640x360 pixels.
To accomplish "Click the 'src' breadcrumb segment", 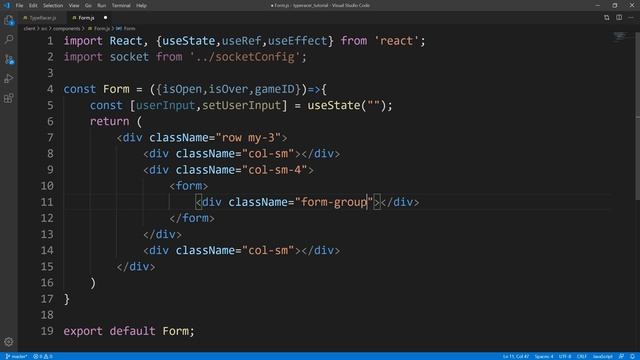I will (44, 29).
